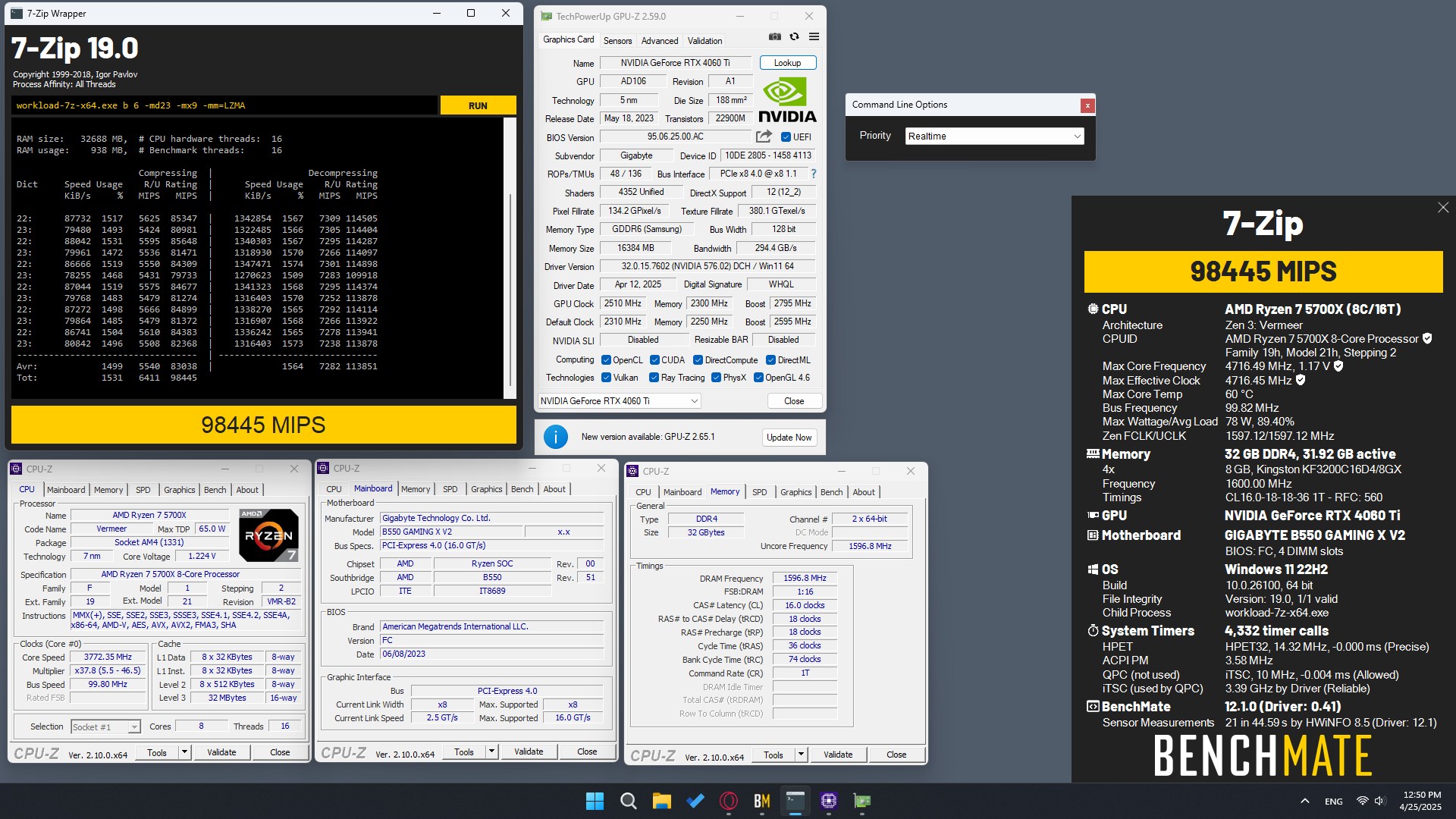Open the GPU-Z hamburger menu
Image resolution: width=1456 pixels, height=819 pixels.
pos(814,36)
